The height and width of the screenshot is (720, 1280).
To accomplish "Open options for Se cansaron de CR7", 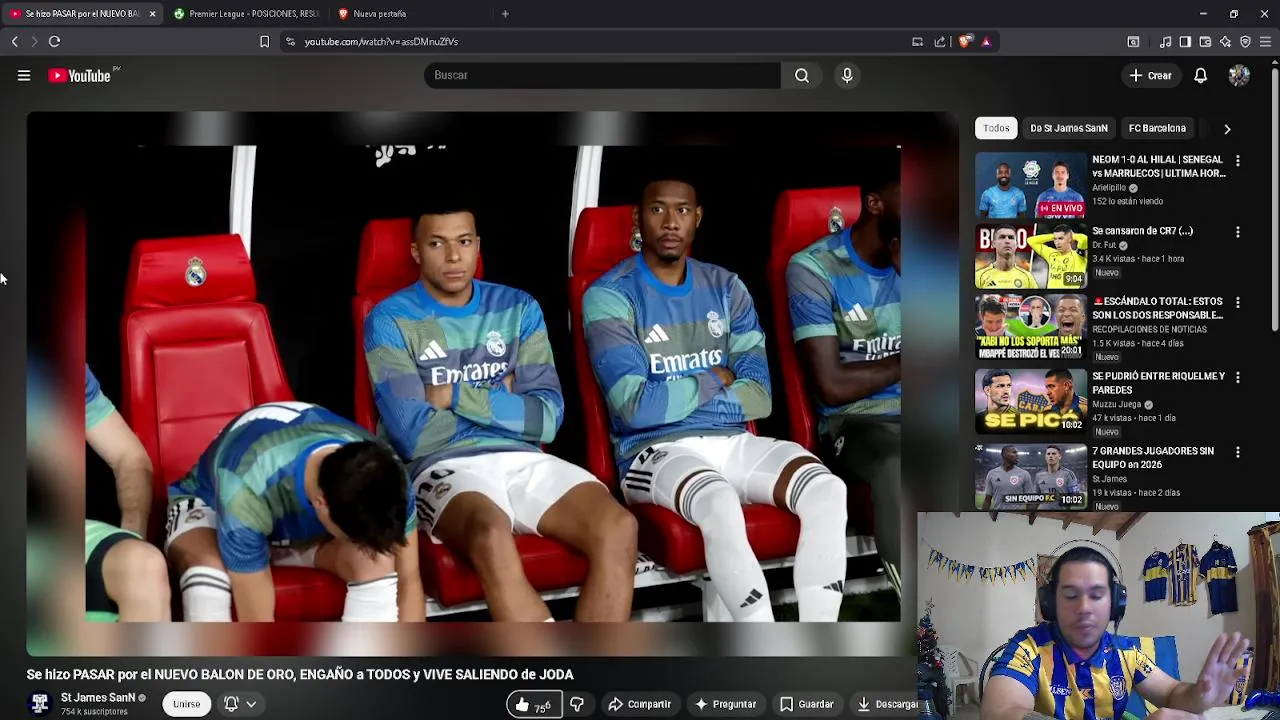I will tap(1238, 232).
